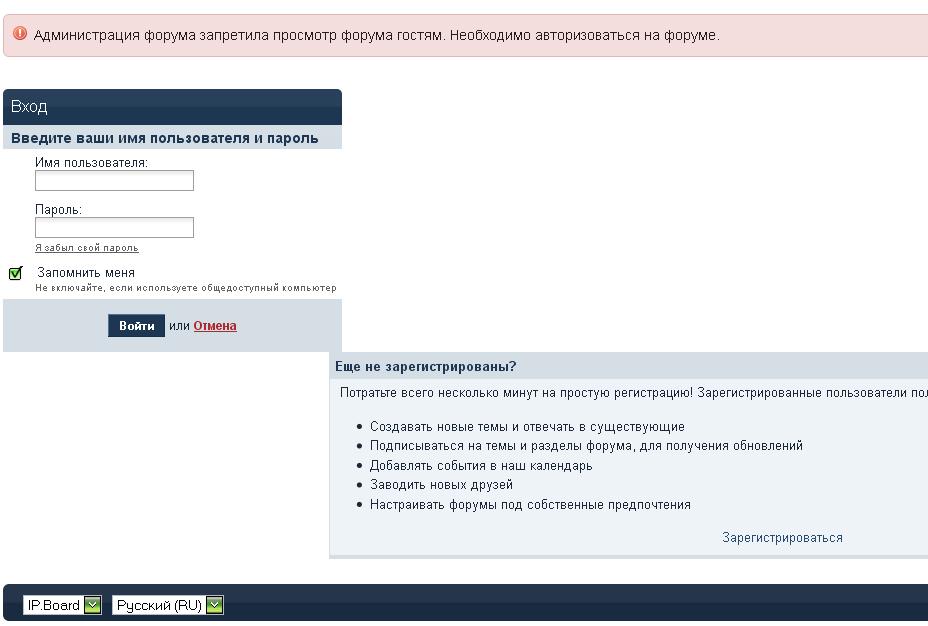The height and width of the screenshot is (626, 928).
Task: Focus the "Имя пользователя" input field
Action: click(114, 181)
